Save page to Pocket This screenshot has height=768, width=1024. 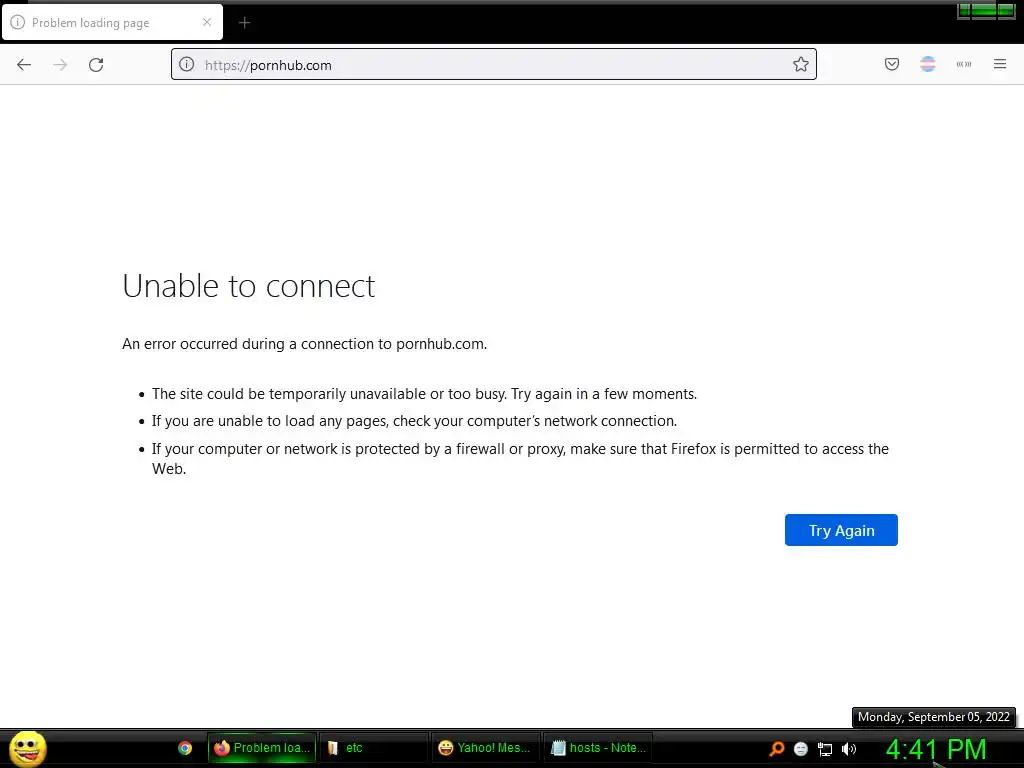[x=891, y=64]
